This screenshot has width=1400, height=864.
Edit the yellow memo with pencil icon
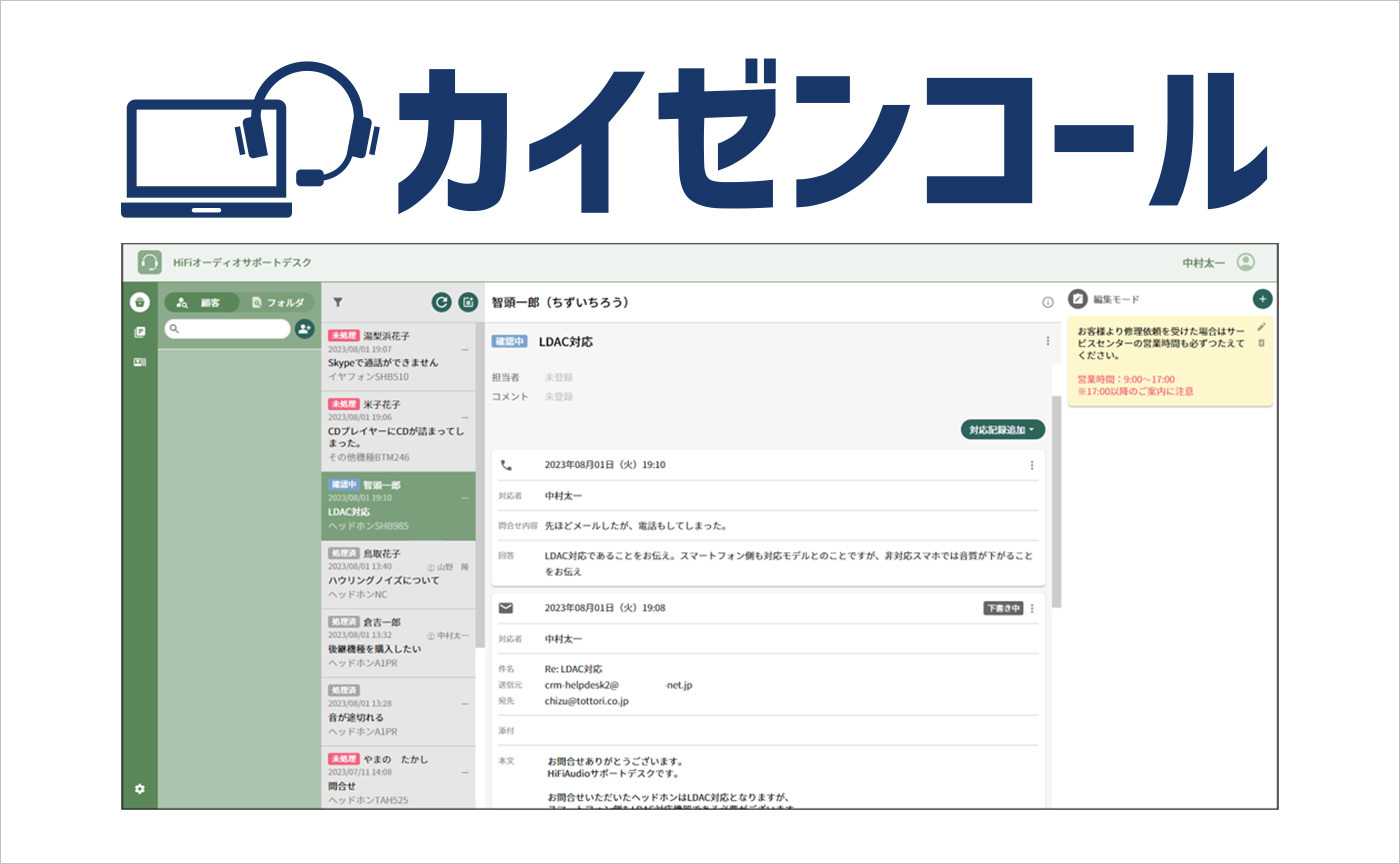(x=1261, y=326)
